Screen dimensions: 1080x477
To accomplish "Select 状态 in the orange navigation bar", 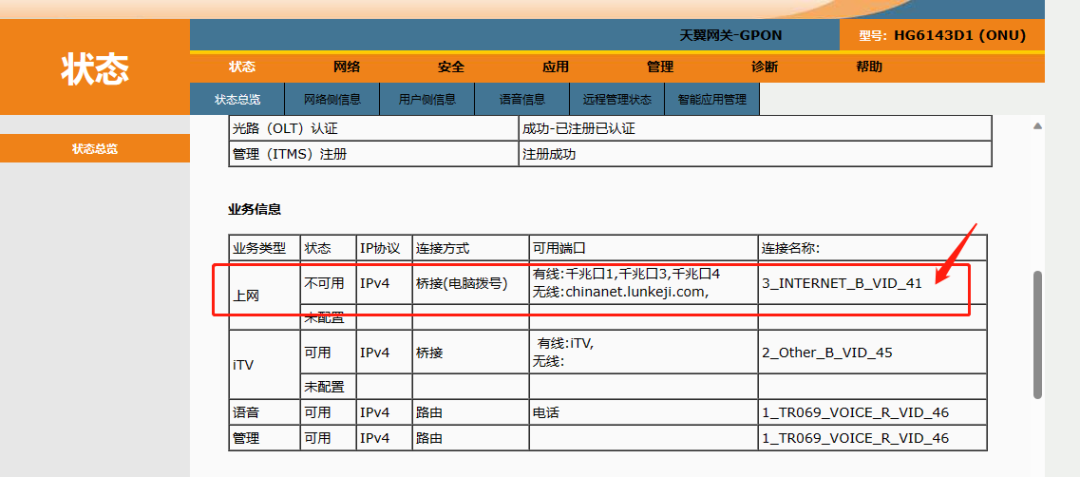I will 242,67.
